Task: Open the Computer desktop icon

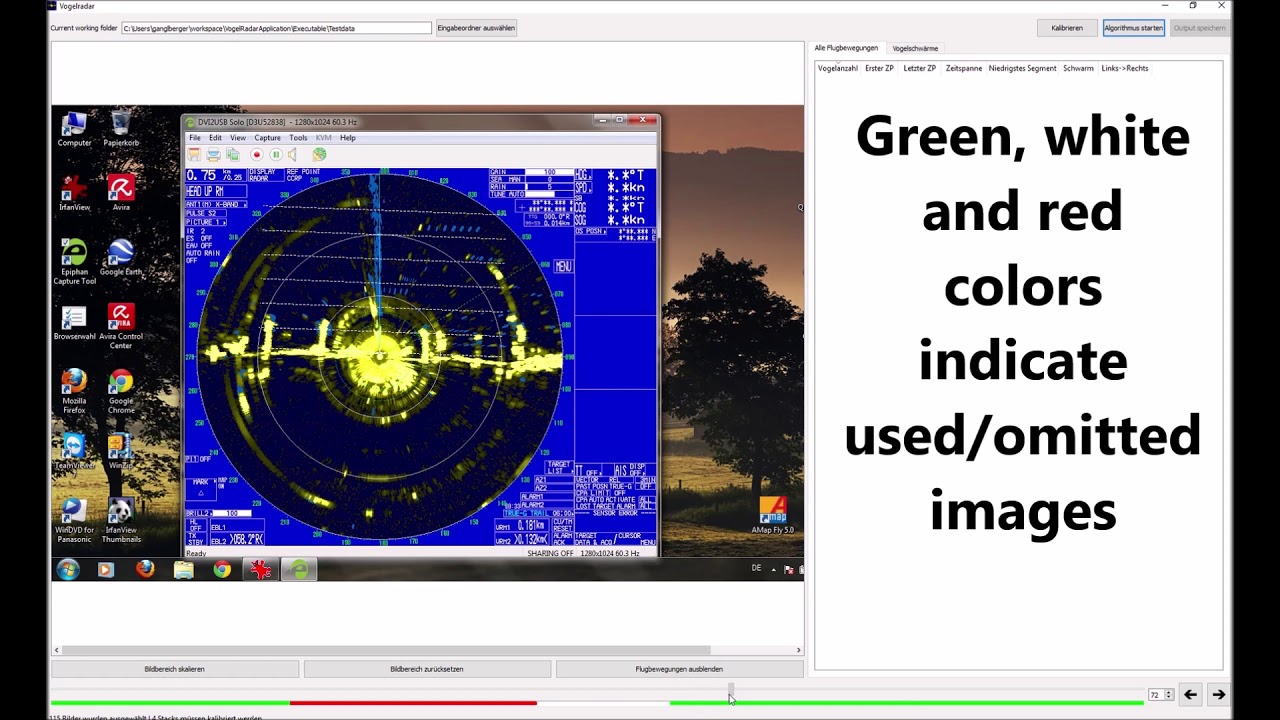Action: [x=74, y=130]
